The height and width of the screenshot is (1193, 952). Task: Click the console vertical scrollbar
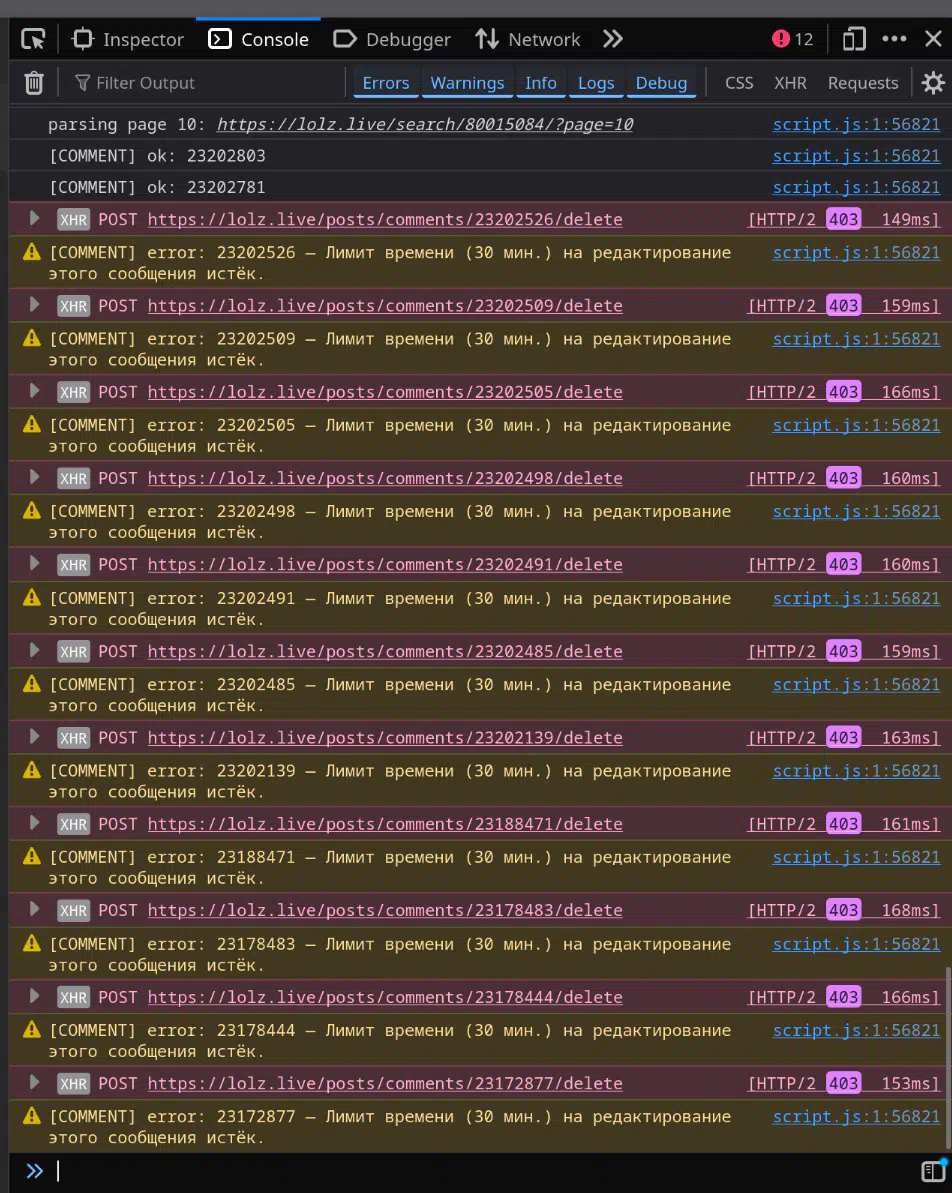(x=947, y=1058)
